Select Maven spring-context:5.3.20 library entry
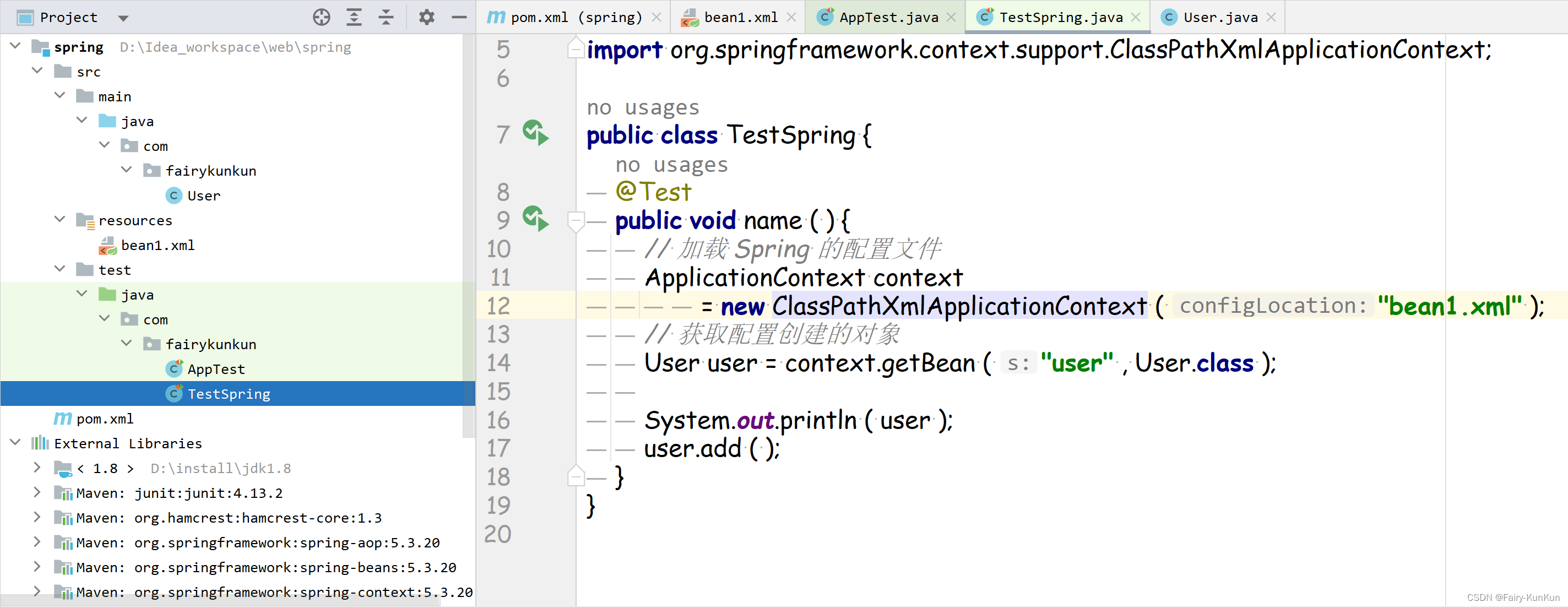The width and height of the screenshot is (1568, 608). pyautogui.click(x=264, y=591)
